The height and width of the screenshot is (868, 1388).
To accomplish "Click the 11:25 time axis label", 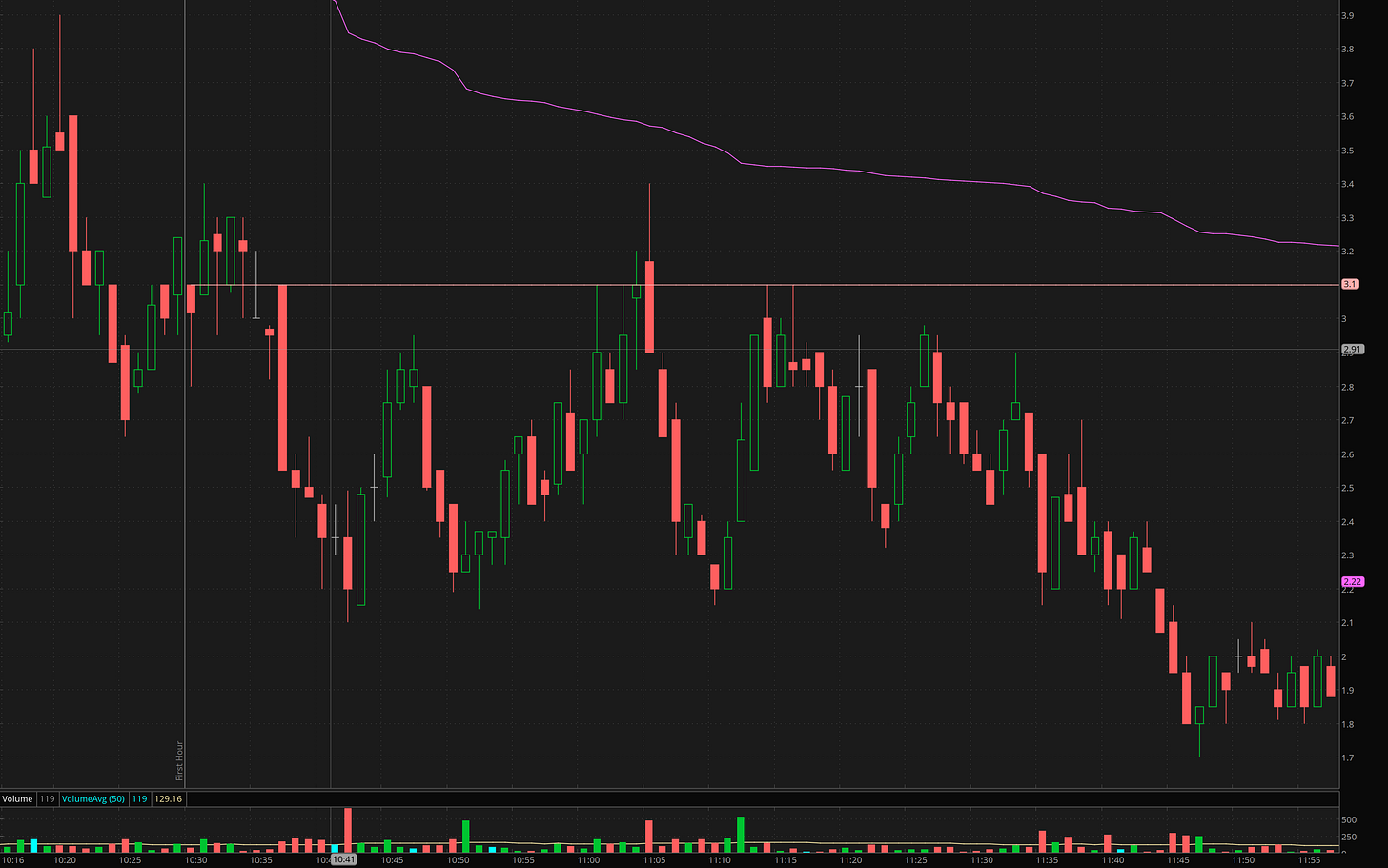I will point(915,859).
